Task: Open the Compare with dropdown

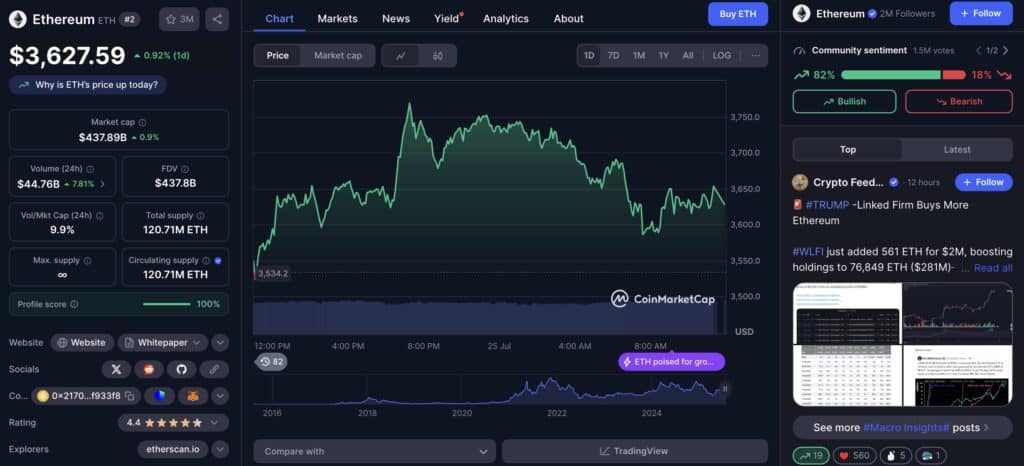Action: (374, 451)
